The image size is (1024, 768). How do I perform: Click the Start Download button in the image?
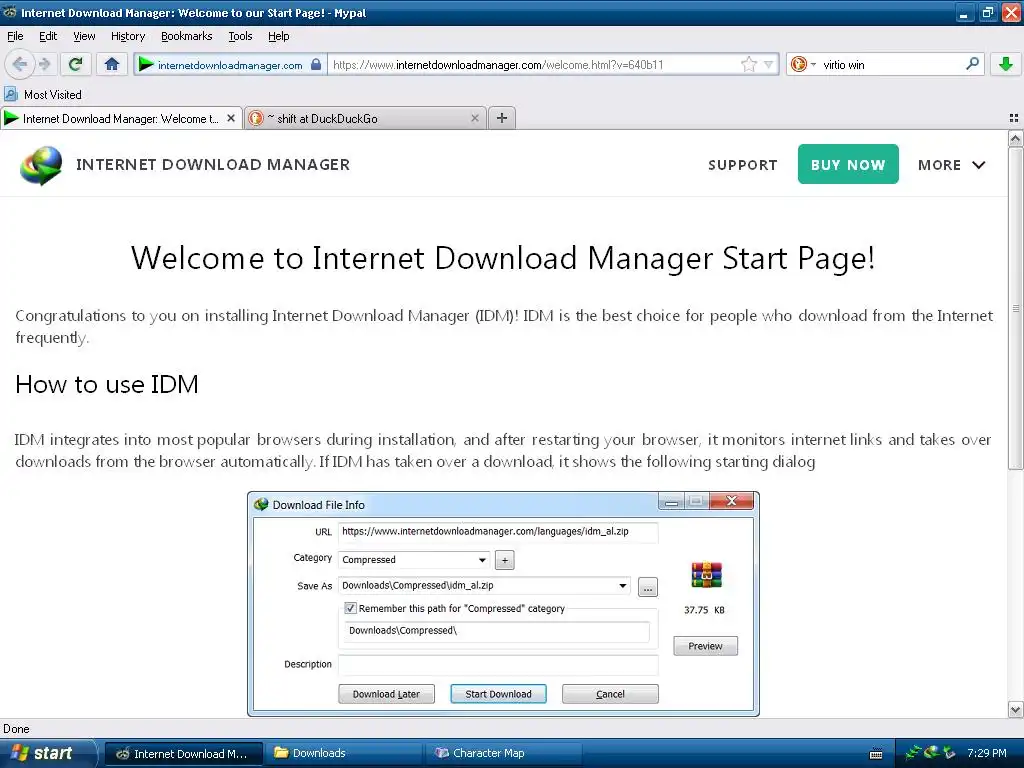tap(498, 694)
